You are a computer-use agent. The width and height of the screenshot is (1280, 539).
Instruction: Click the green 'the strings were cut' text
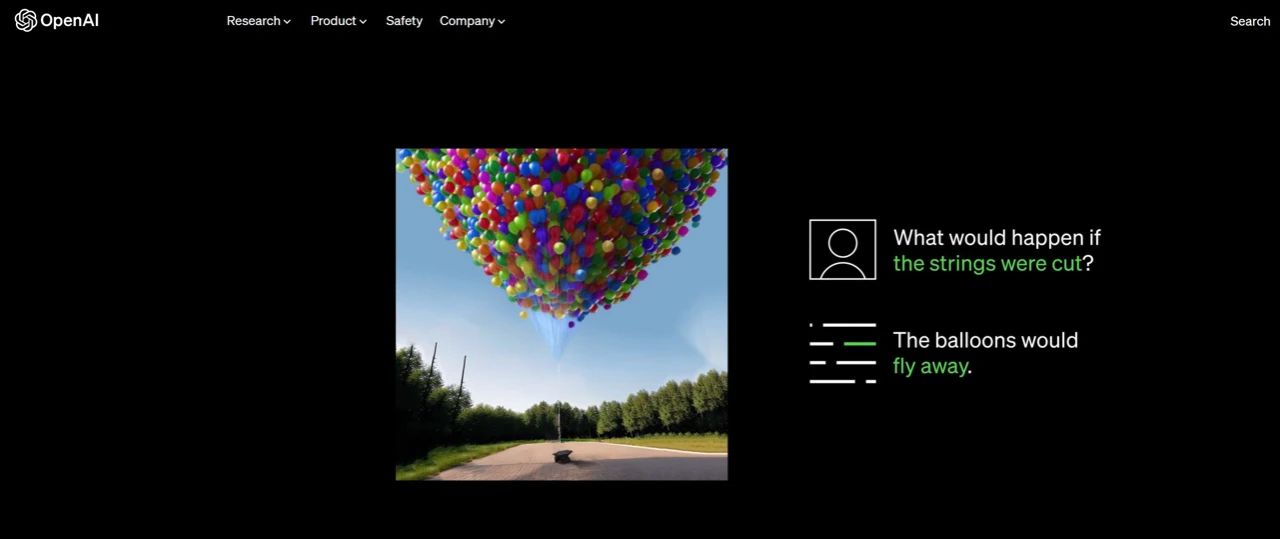coord(988,263)
